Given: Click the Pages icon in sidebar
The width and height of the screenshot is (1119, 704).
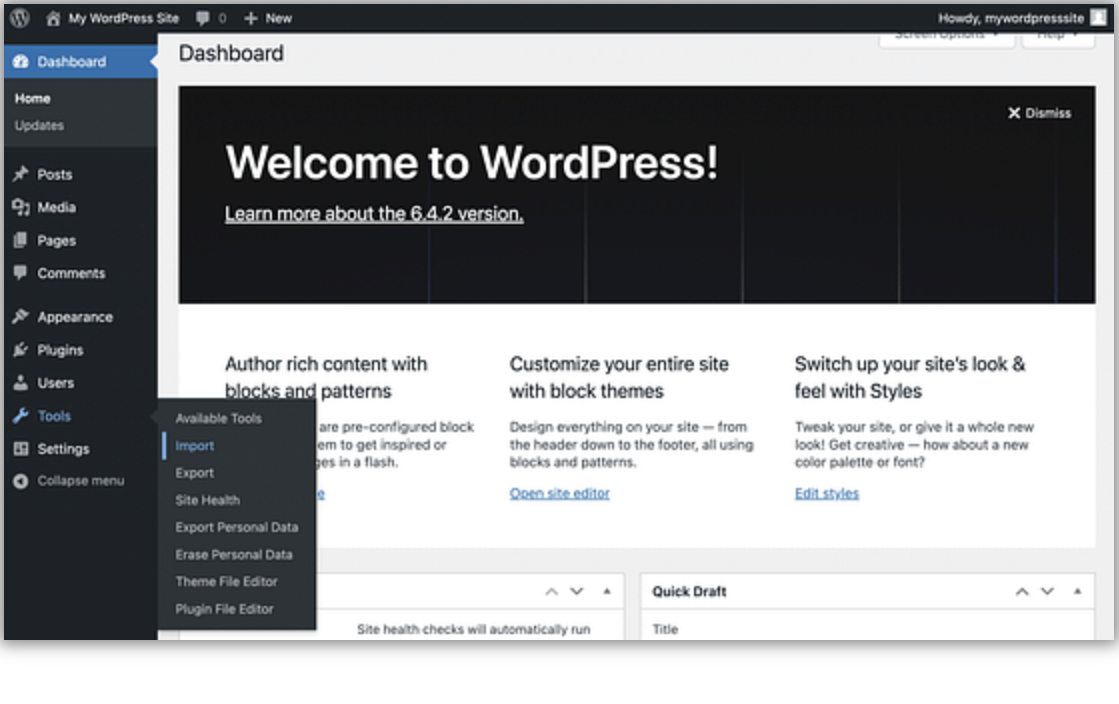Looking at the screenshot, I should click(21, 241).
